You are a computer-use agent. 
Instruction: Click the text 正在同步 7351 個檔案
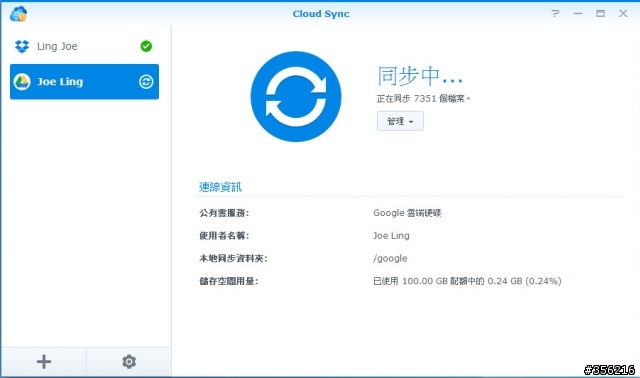point(423,98)
